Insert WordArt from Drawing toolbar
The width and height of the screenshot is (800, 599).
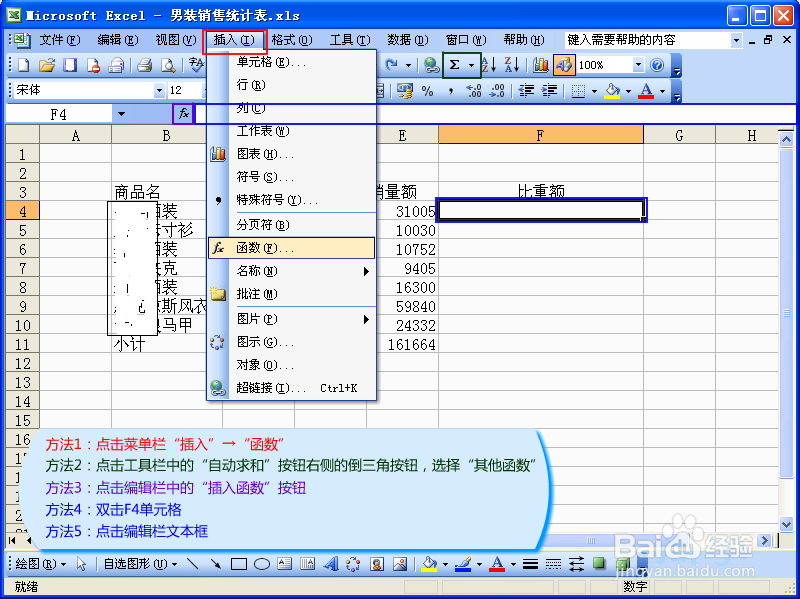pyautogui.click(x=331, y=564)
